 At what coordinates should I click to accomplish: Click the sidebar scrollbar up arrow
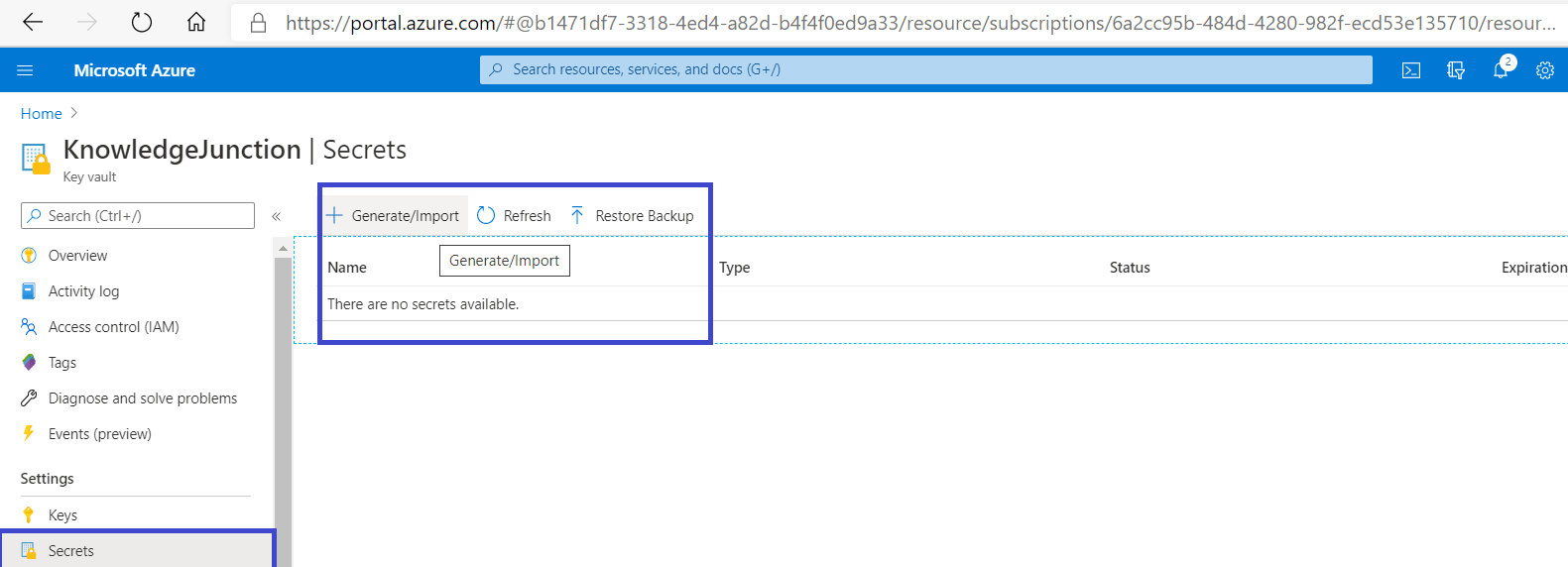tap(283, 248)
